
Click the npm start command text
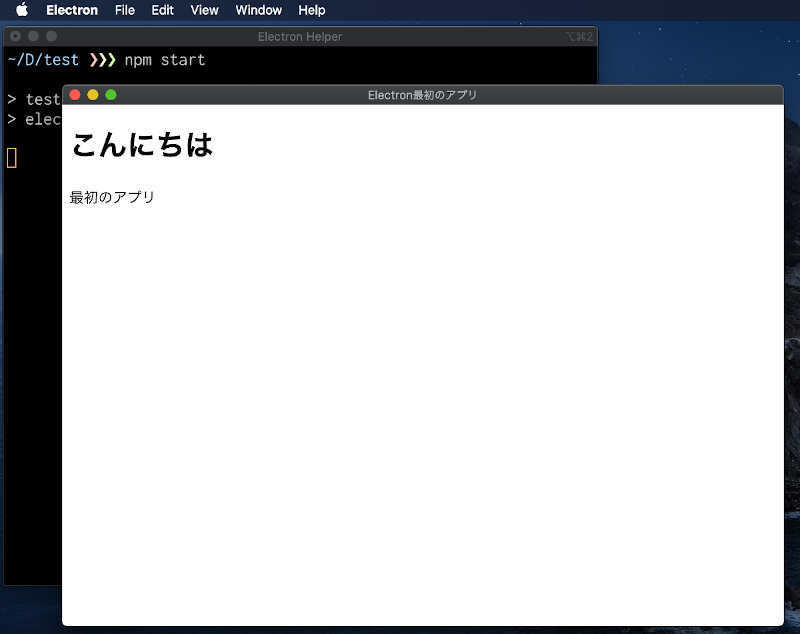click(164, 60)
